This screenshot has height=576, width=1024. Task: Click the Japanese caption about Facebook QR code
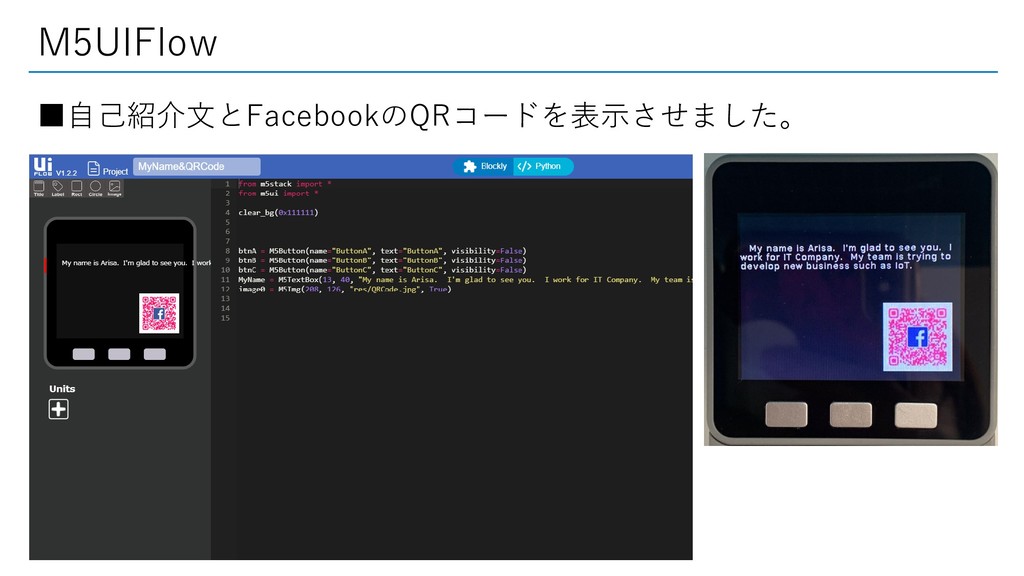pos(417,115)
